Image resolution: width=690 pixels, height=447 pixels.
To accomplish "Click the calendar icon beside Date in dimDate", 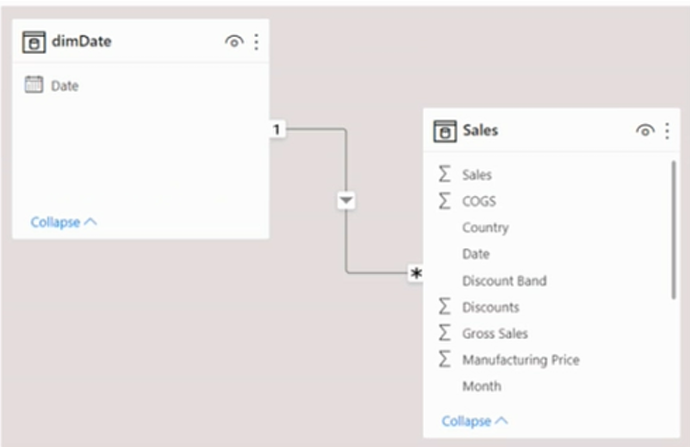I will [x=34, y=86].
